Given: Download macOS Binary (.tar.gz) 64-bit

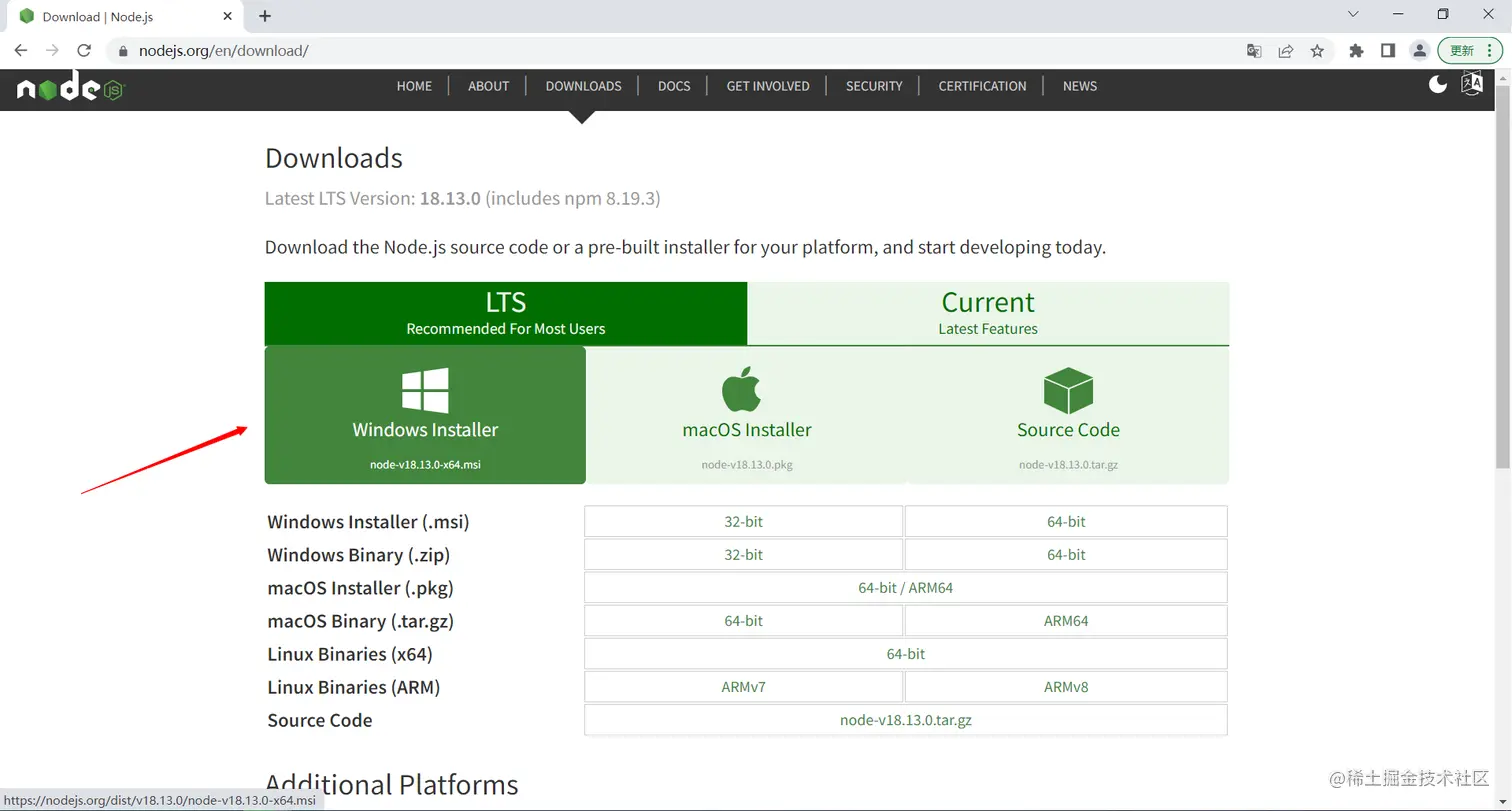Looking at the screenshot, I should pos(744,621).
